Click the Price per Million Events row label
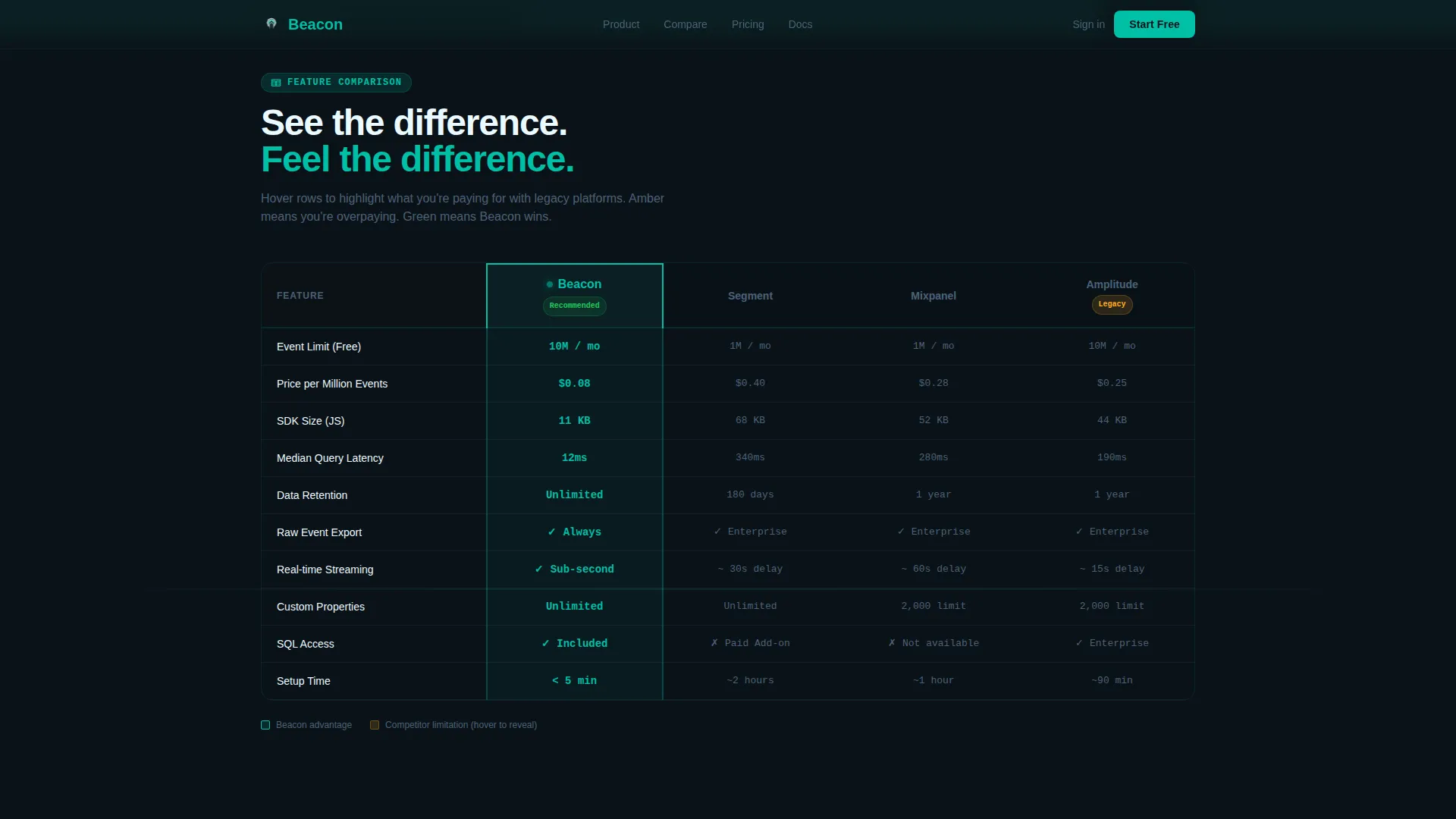Screen dimensions: 1456x819 click(x=332, y=384)
